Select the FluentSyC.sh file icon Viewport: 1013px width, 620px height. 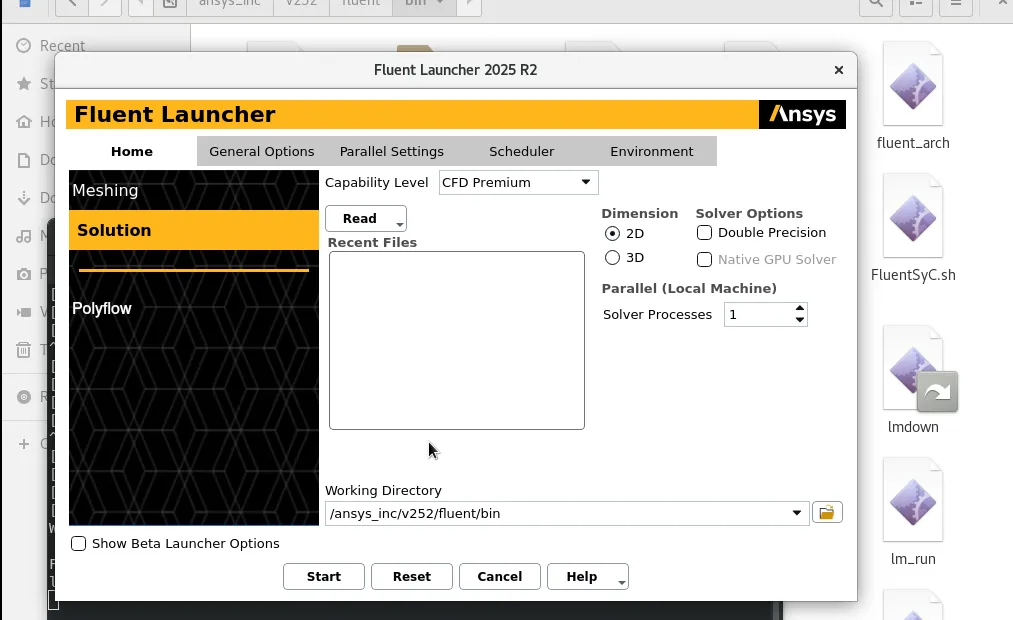913,216
